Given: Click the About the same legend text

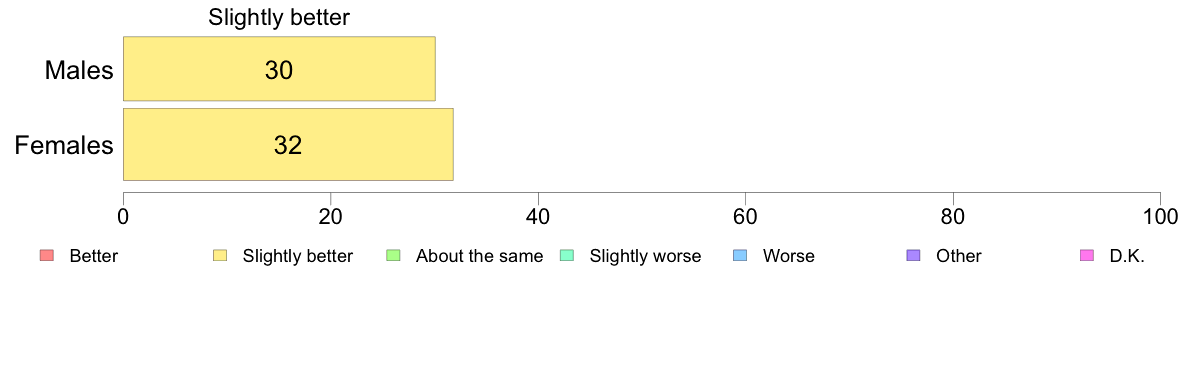Looking at the screenshot, I should [x=480, y=256].
